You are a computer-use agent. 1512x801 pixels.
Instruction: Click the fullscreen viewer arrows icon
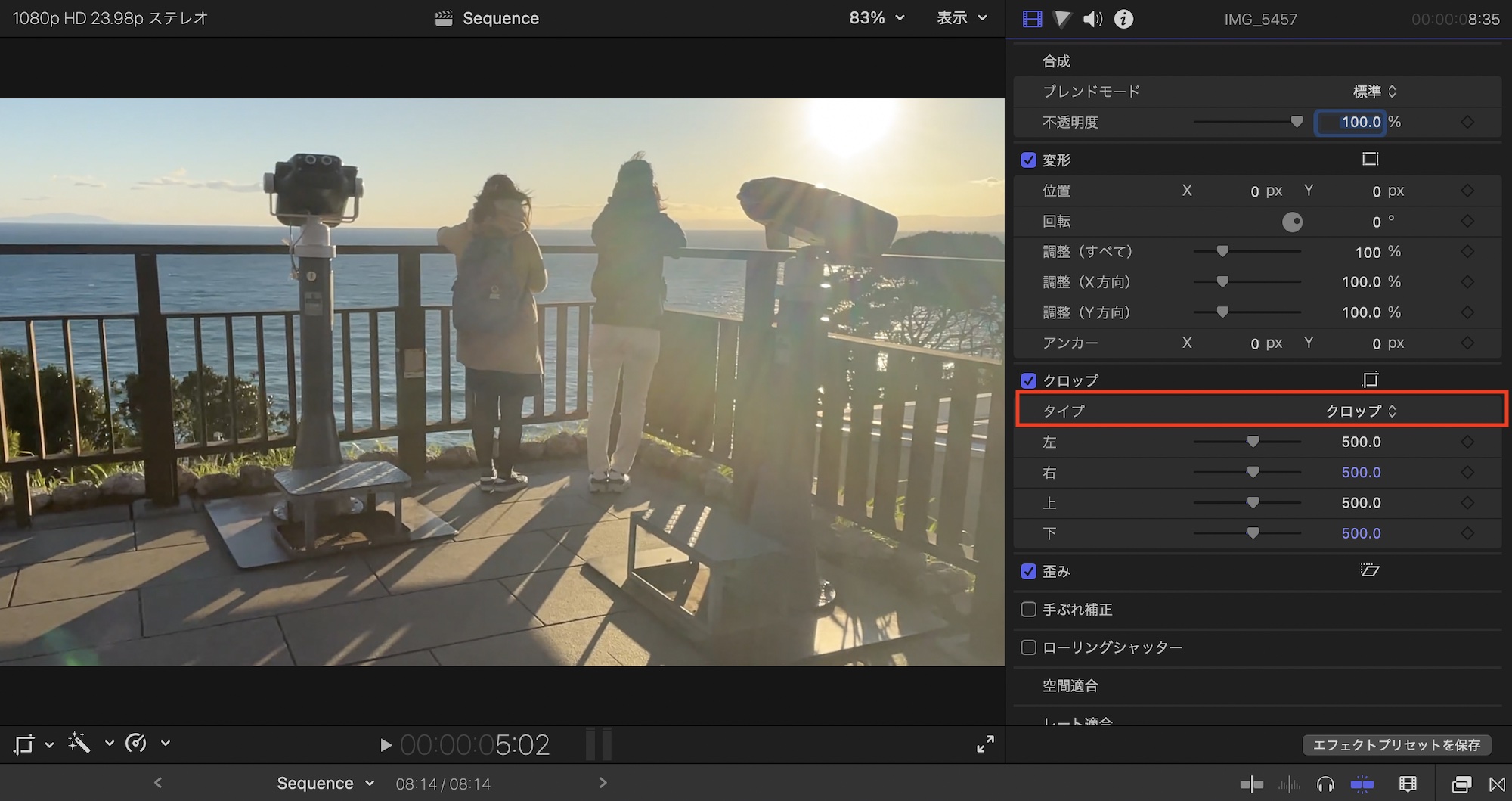click(985, 744)
